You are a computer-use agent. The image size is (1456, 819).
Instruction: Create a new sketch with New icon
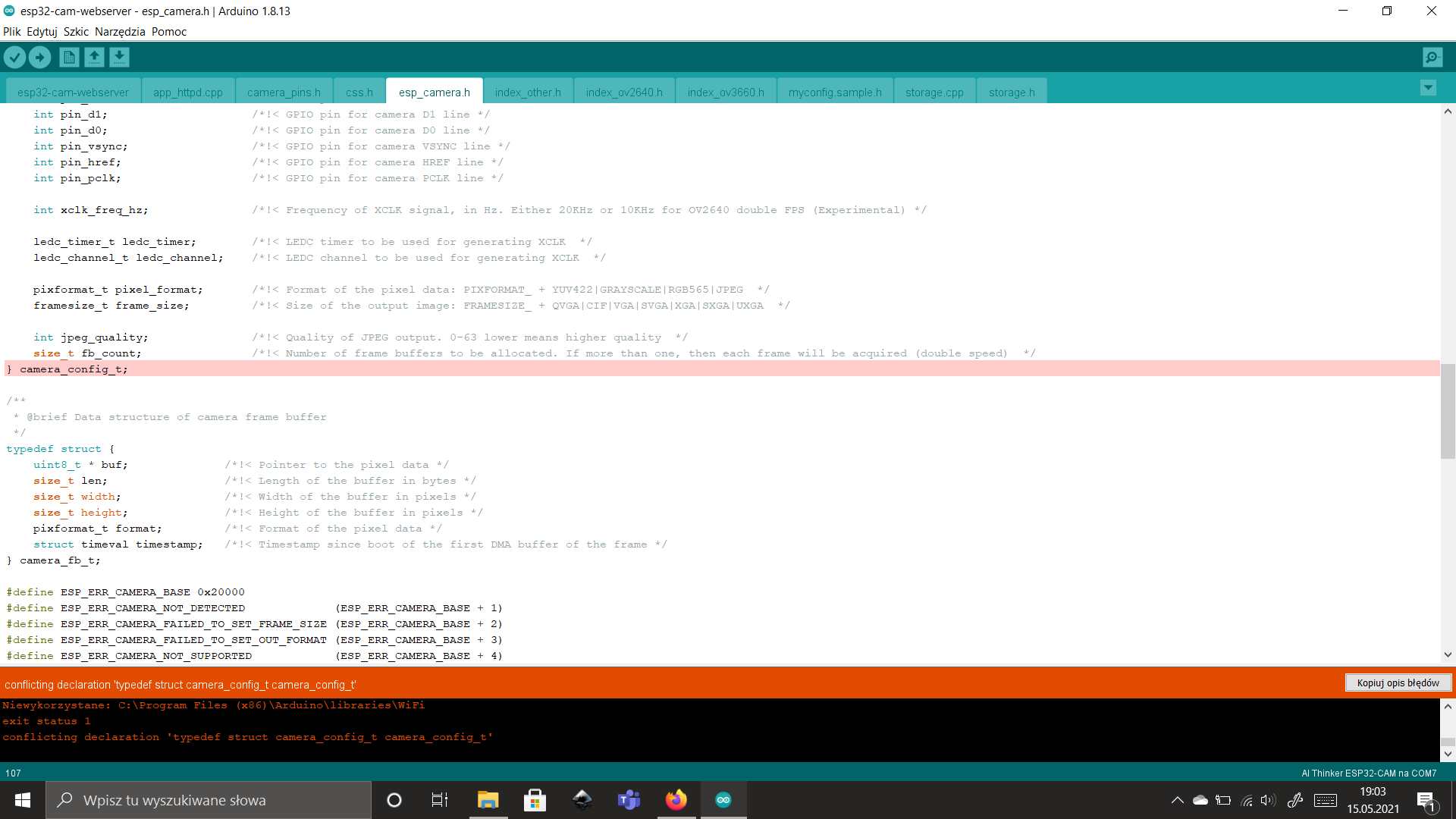(69, 57)
